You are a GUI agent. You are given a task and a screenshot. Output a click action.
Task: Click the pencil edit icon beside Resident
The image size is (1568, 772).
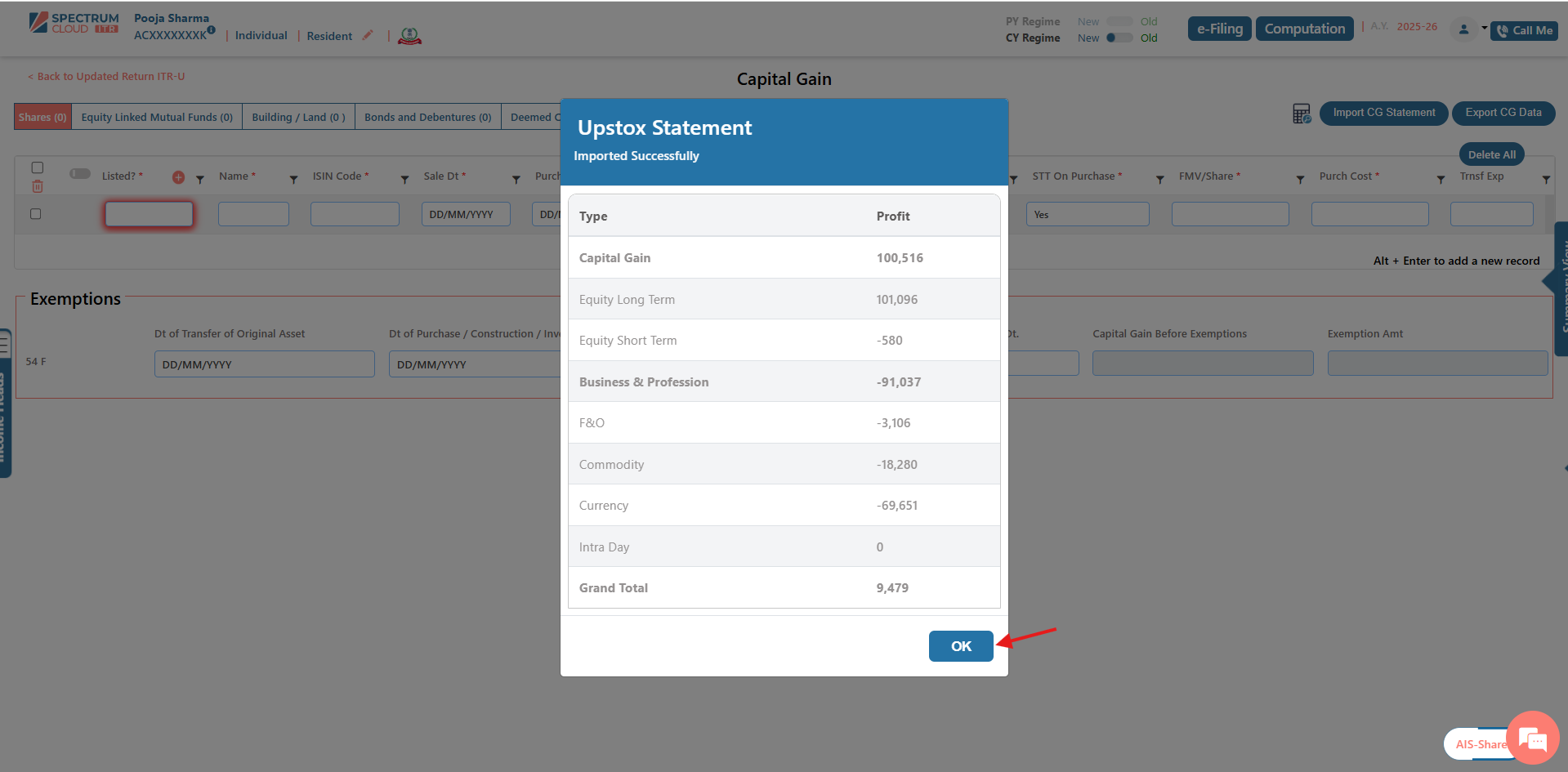368,35
